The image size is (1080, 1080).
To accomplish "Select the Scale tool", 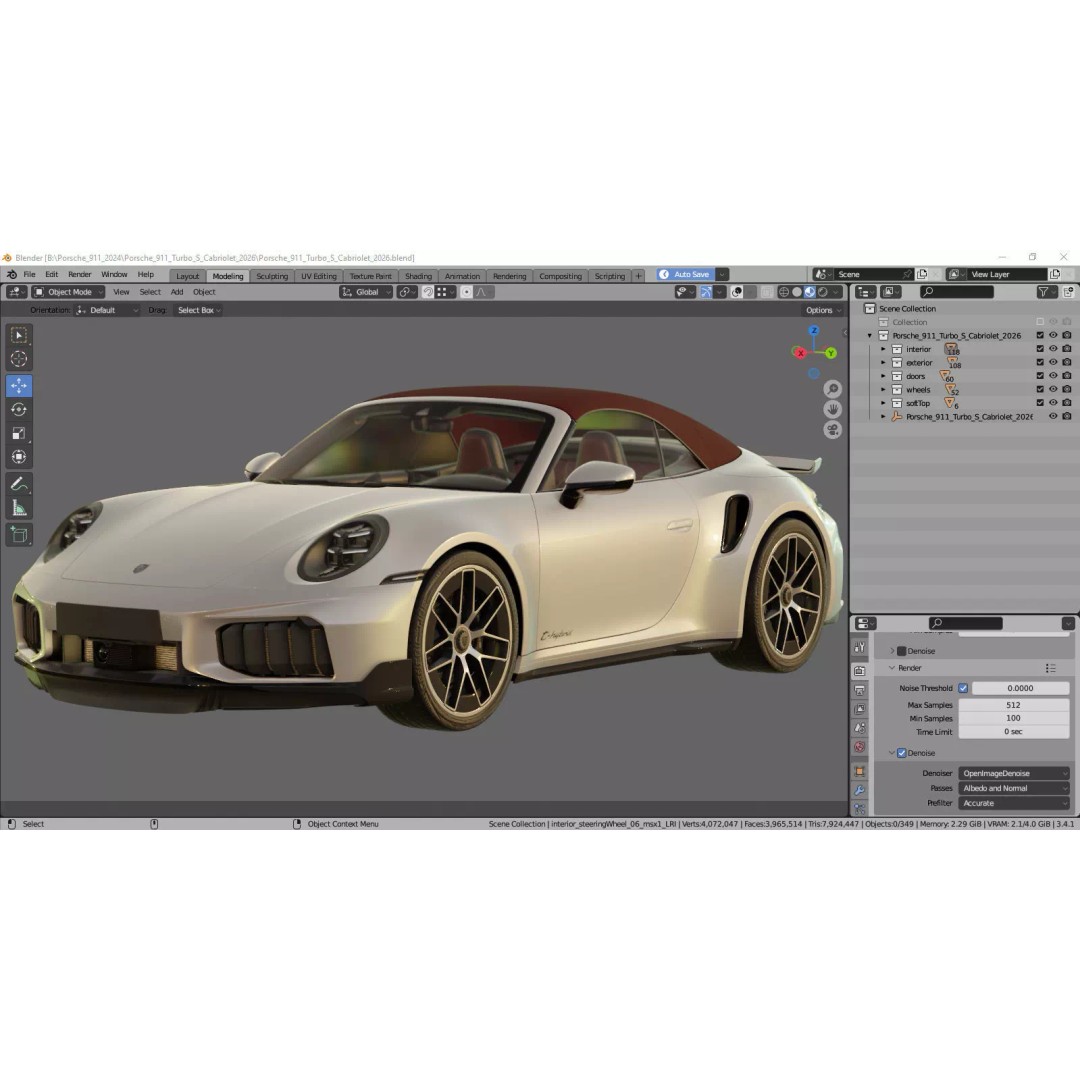I will tap(19, 433).
